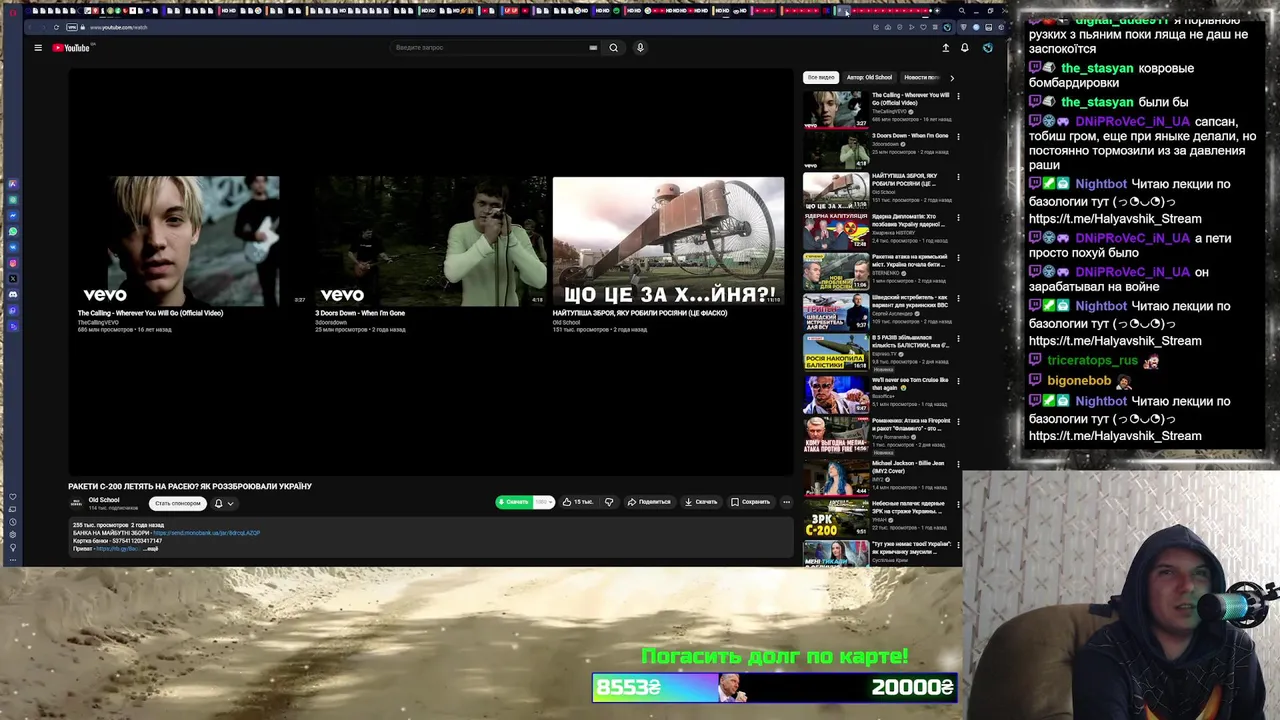Open the Old School channel avatar
This screenshot has width=1280, height=720.
point(76,503)
